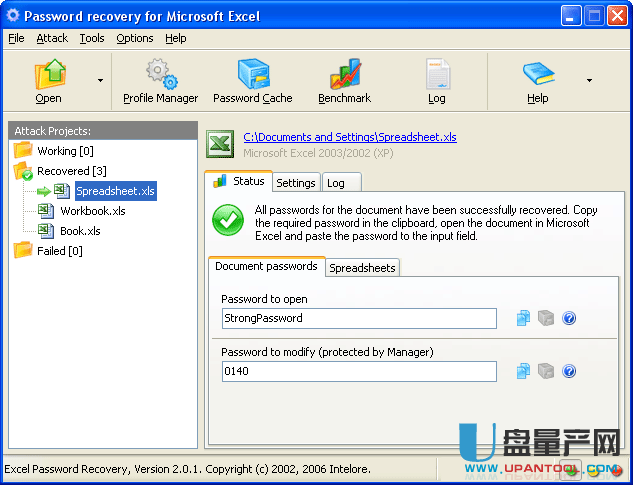Select Book.xls in Attack Projects
This screenshot has width=633, height=485.
[x=80, y=231]
